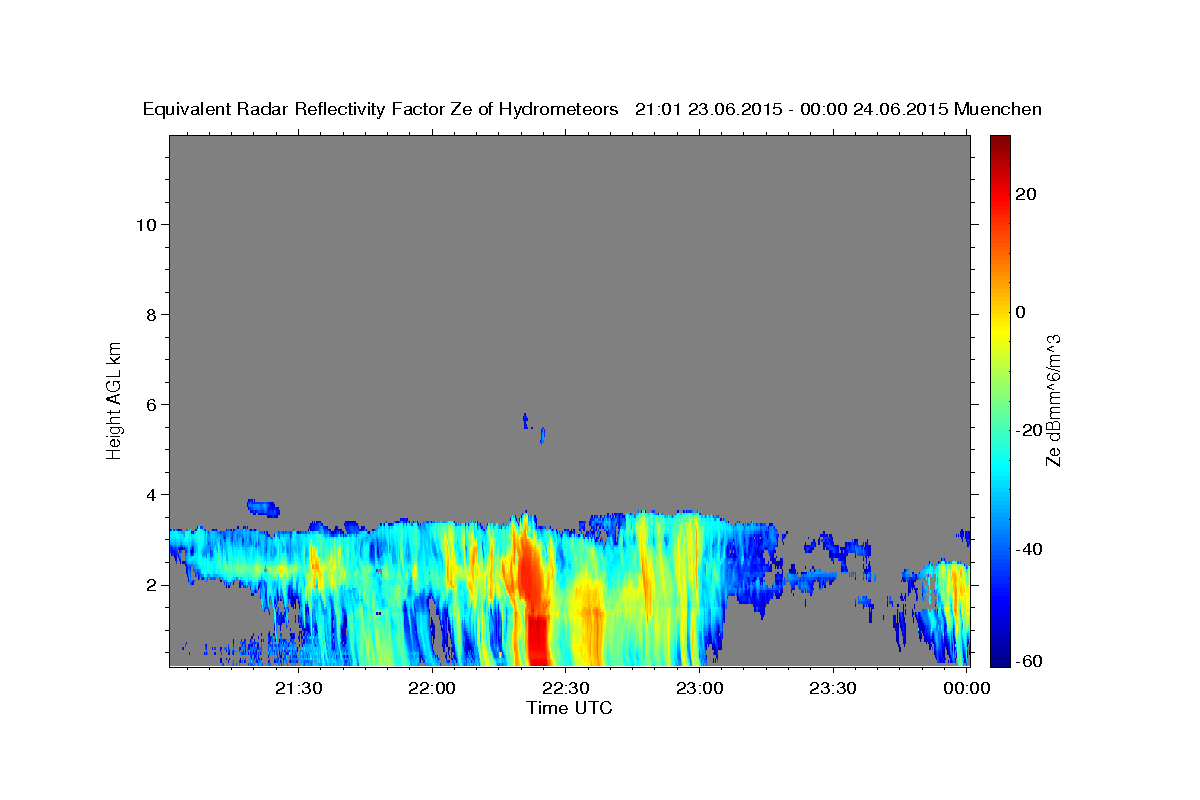Click the colorbar label '0'
The image size is (1200, 800).
tap(1020, 312)
